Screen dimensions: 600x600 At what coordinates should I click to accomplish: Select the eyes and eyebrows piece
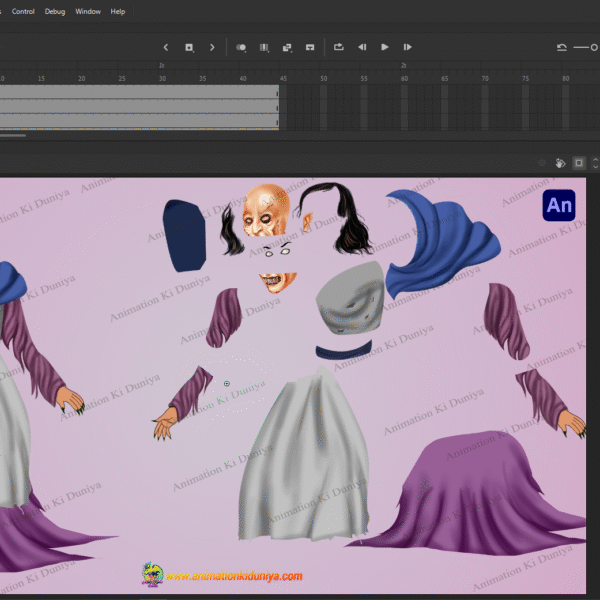(x=277, y=249)
